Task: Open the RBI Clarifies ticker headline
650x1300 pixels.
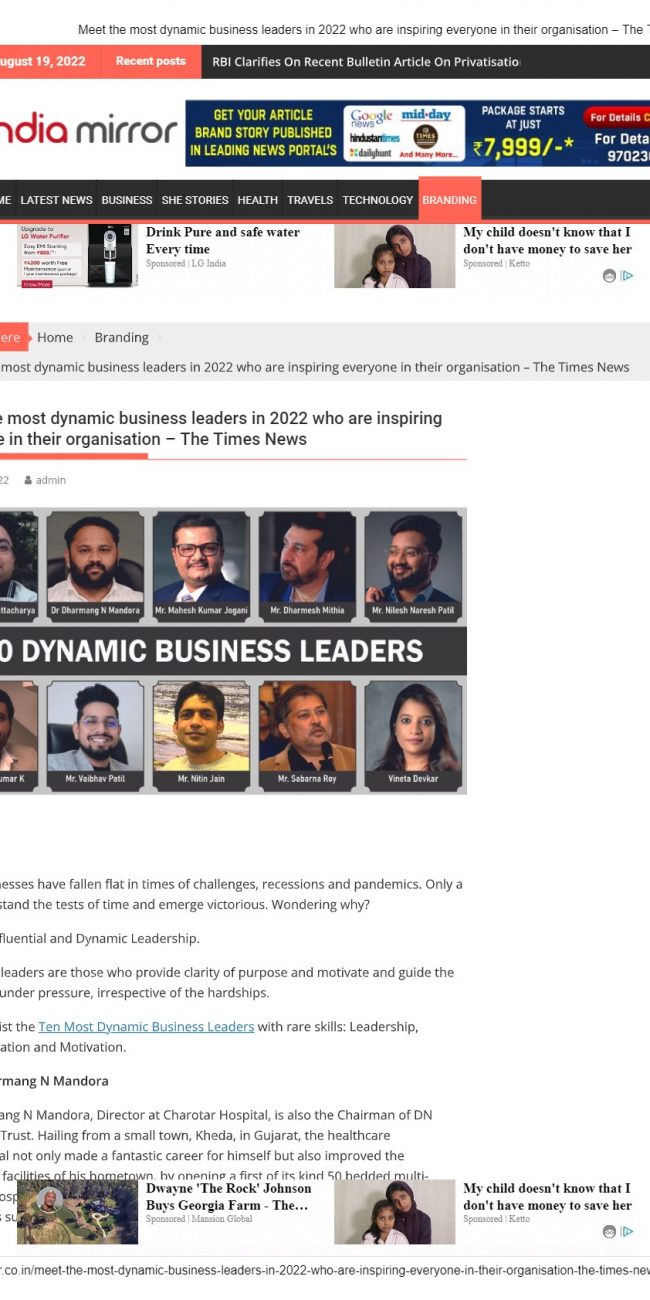Action: click(366, 62)
